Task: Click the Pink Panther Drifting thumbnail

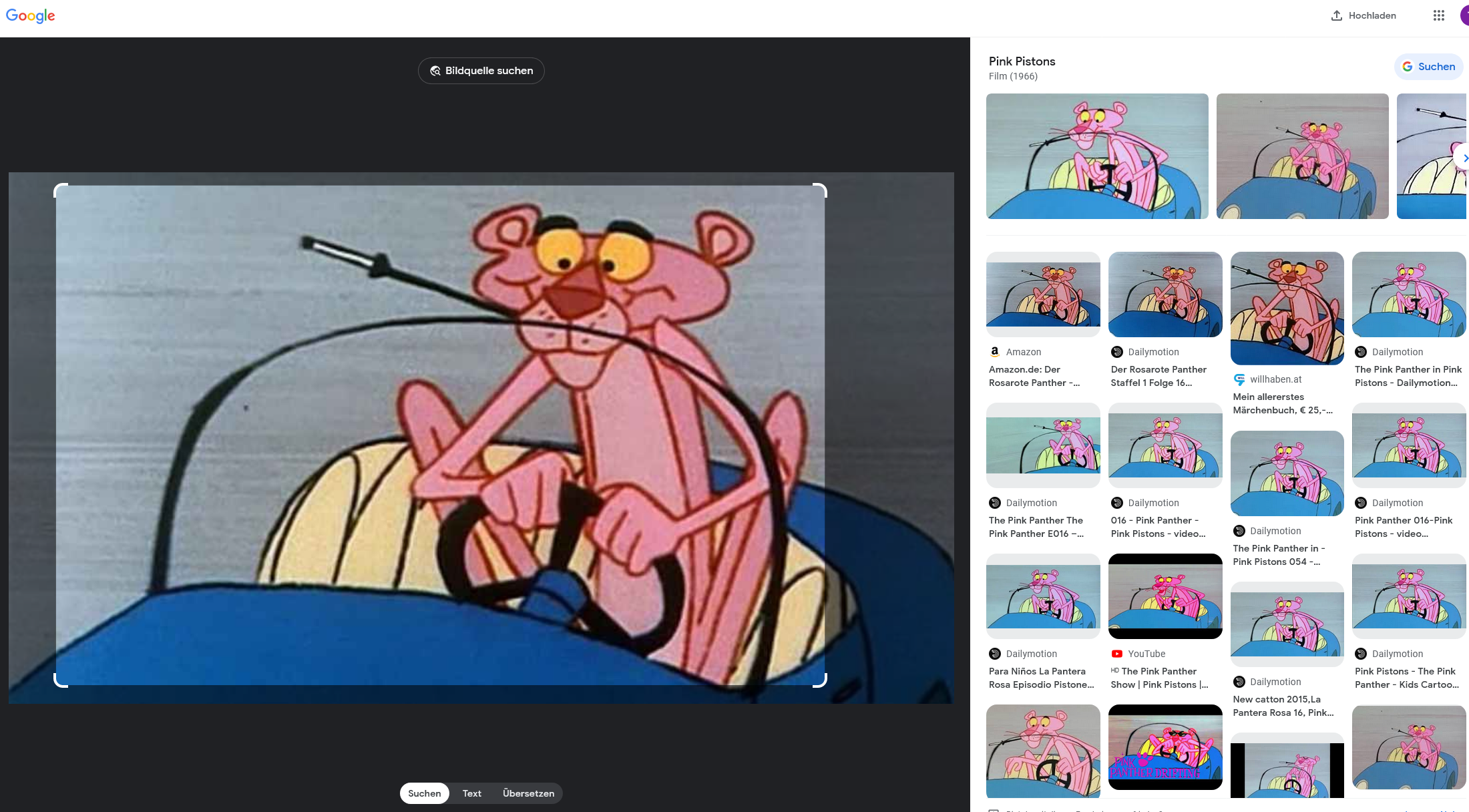Action: coord(1165,747)
